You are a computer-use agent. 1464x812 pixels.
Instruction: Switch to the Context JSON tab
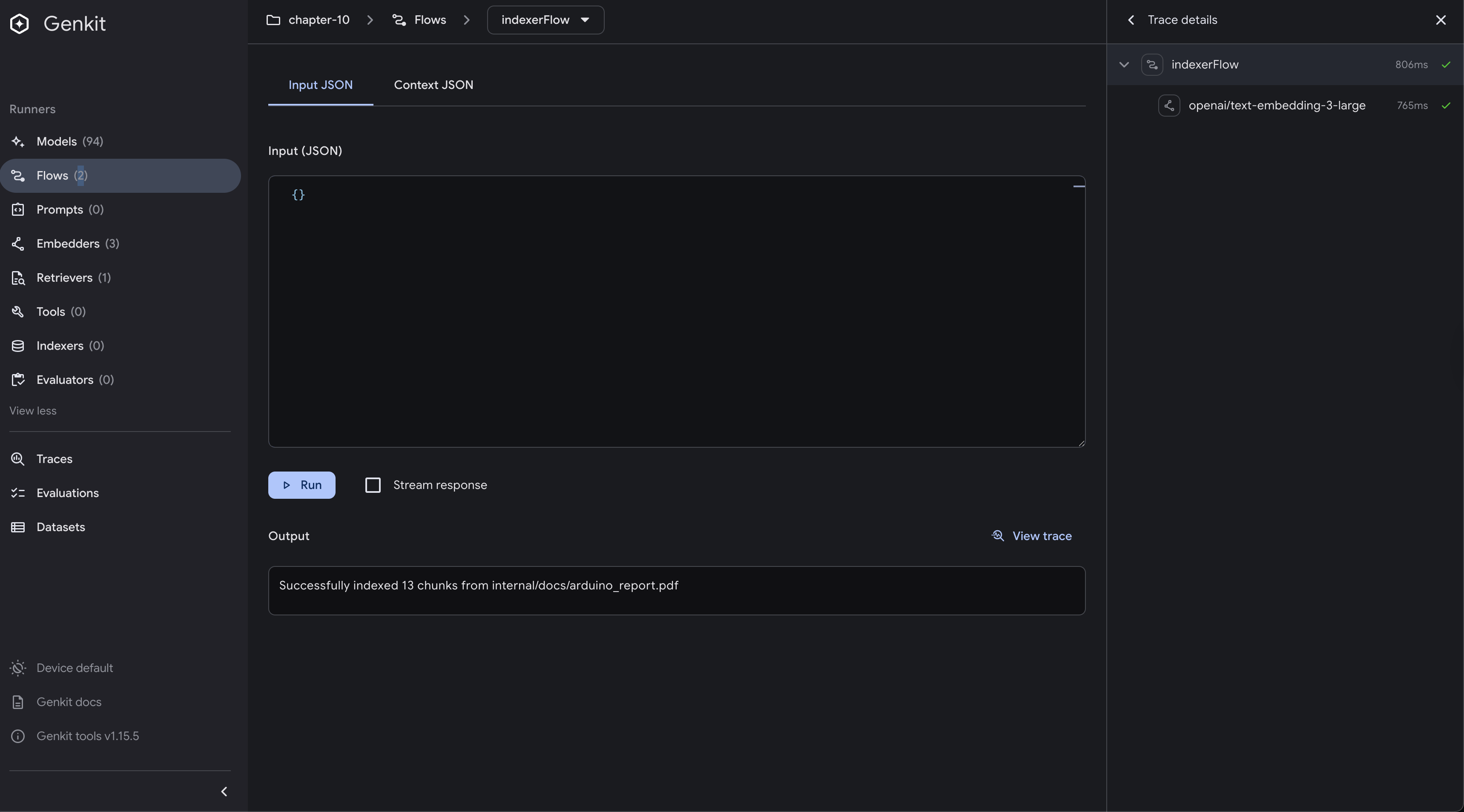pyautogui.click(x=433, y=85)
